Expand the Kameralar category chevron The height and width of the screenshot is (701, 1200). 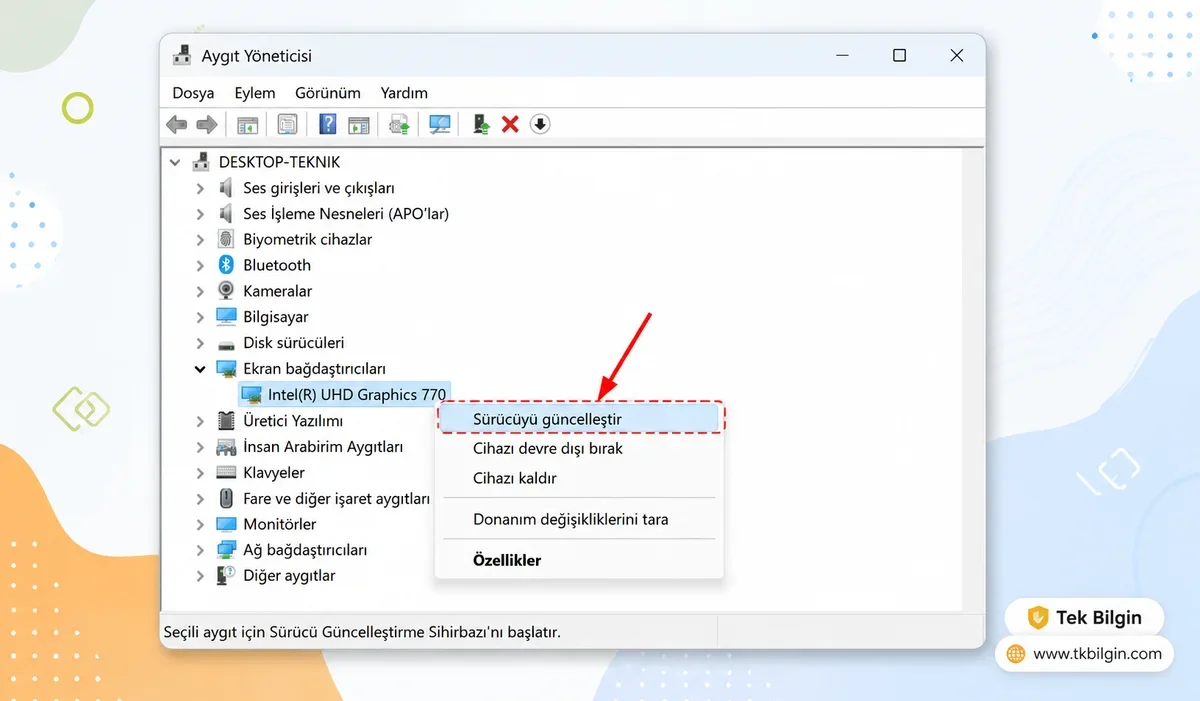point(200,291)
